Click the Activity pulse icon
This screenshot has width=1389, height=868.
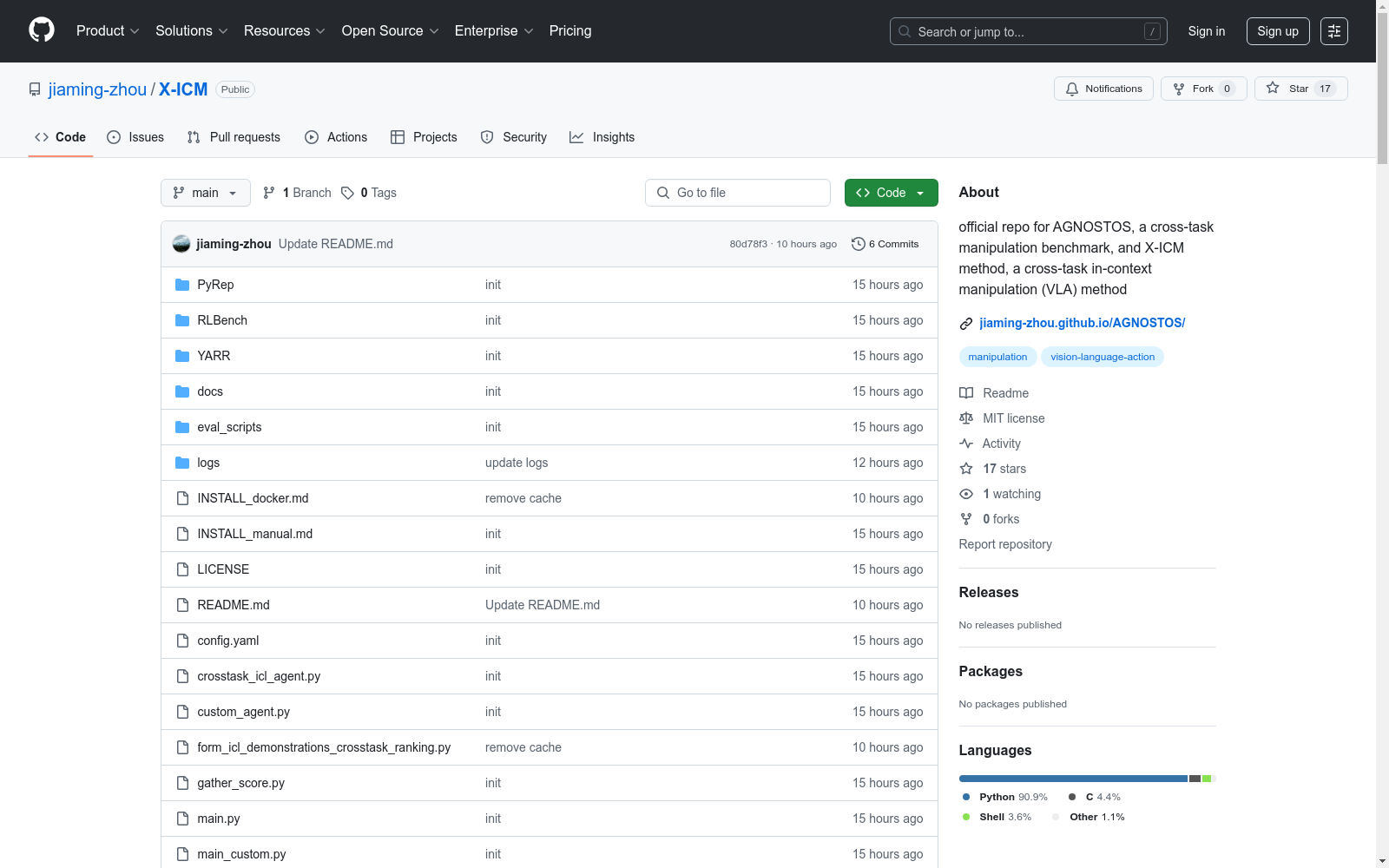click(966, 444)
